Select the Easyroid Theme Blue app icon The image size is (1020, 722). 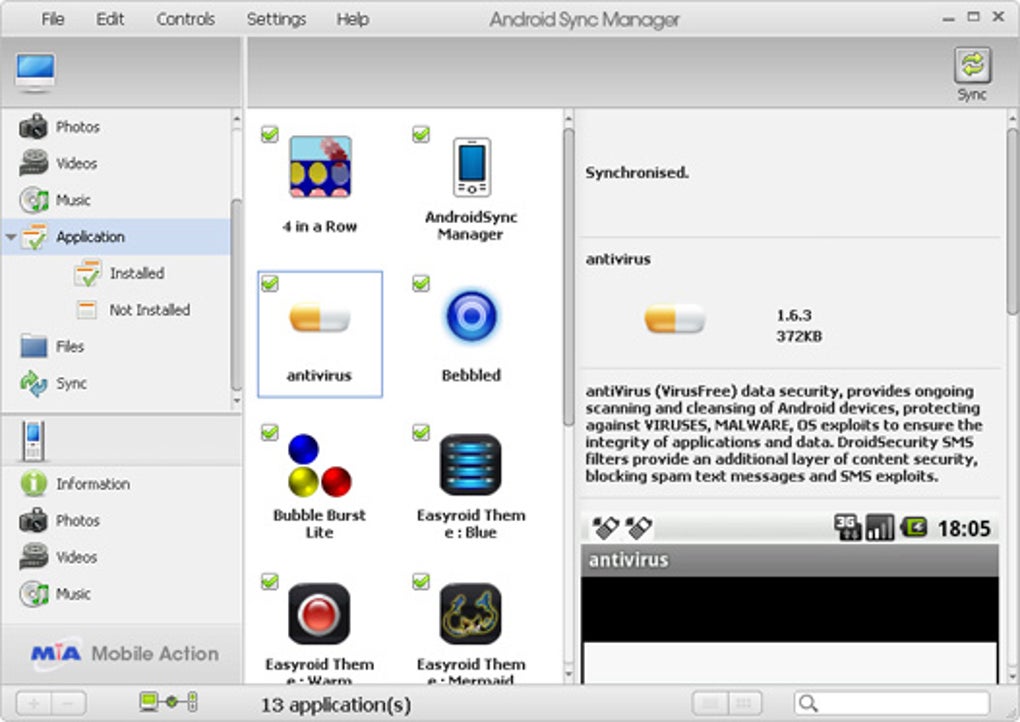(471, 465)
